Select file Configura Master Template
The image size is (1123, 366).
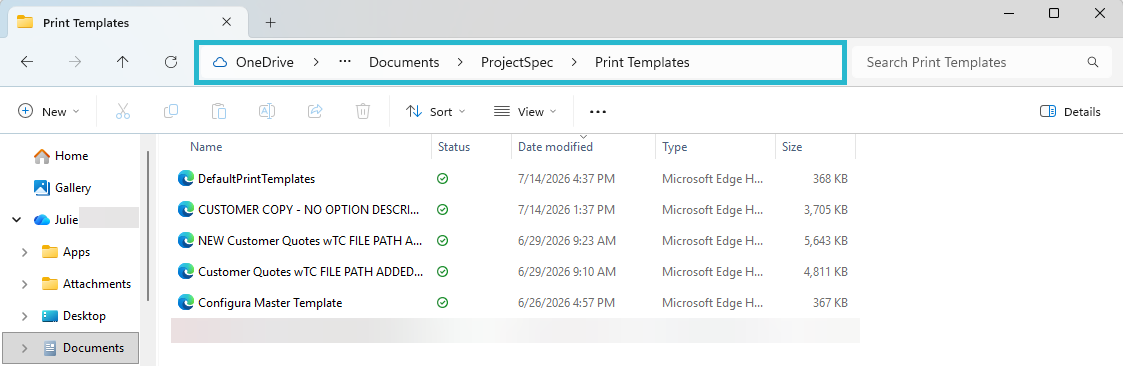[x=270, y=303]
